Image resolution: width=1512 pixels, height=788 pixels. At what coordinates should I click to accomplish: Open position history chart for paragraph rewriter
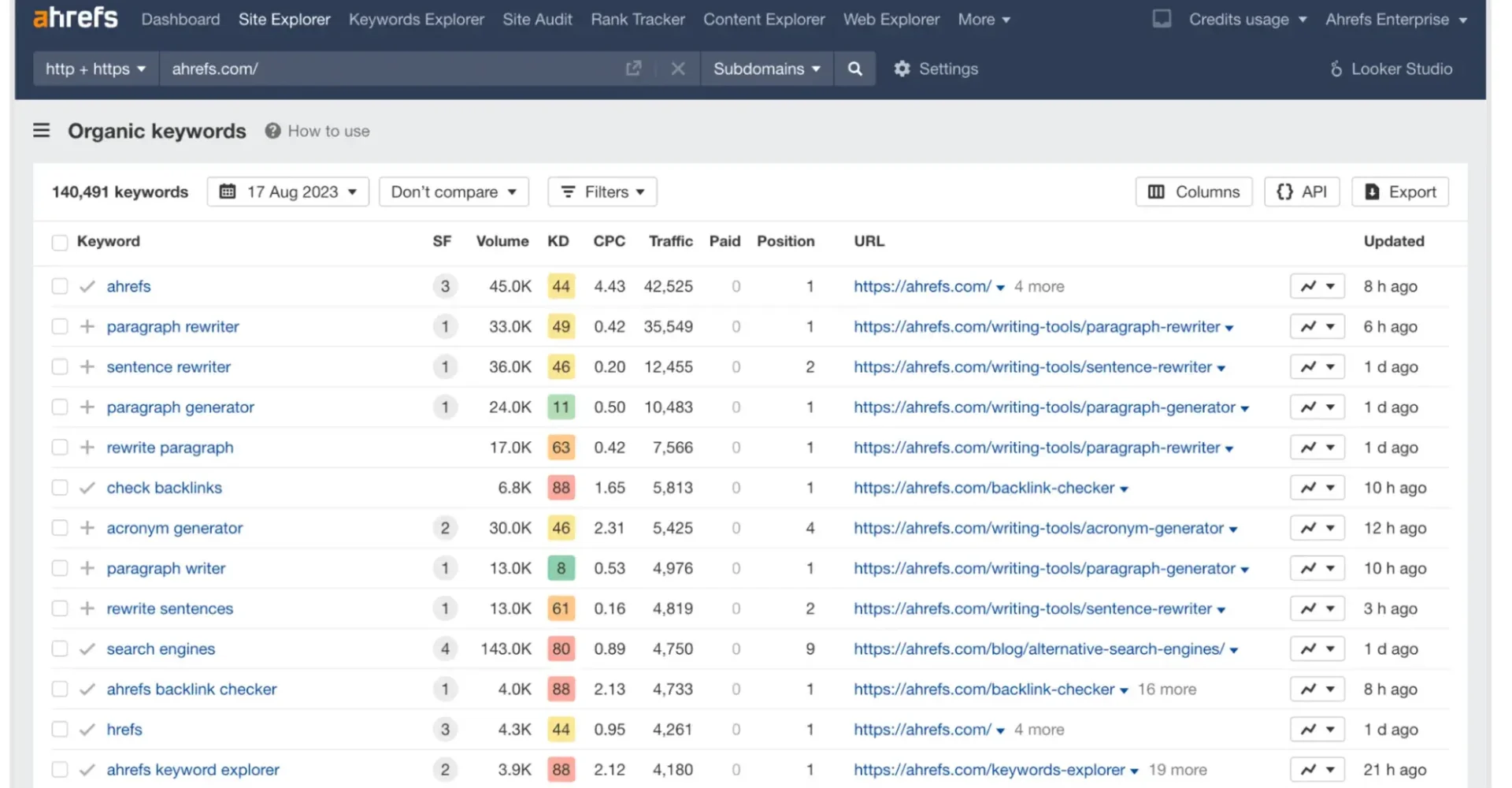pos(1317,326)
